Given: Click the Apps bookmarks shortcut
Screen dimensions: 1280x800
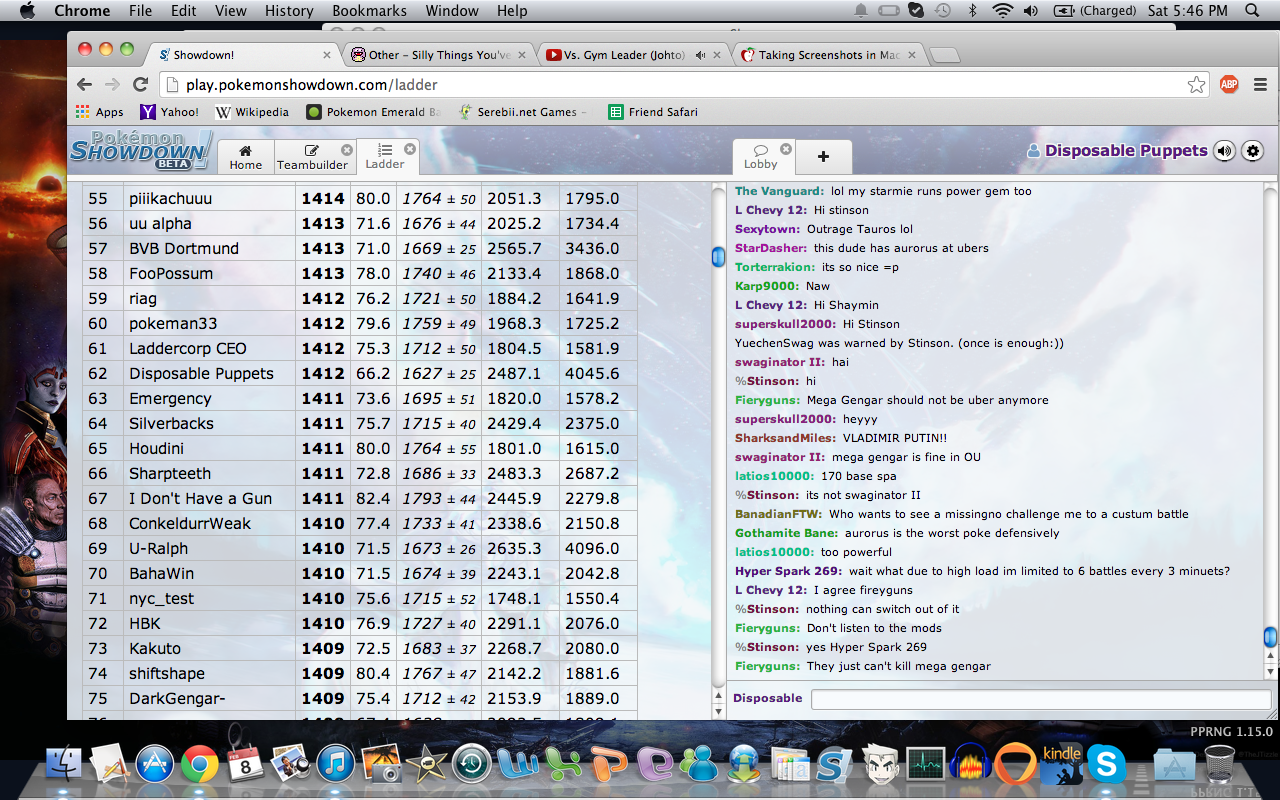Looking at the screenshot, I should tap(99, 112).
